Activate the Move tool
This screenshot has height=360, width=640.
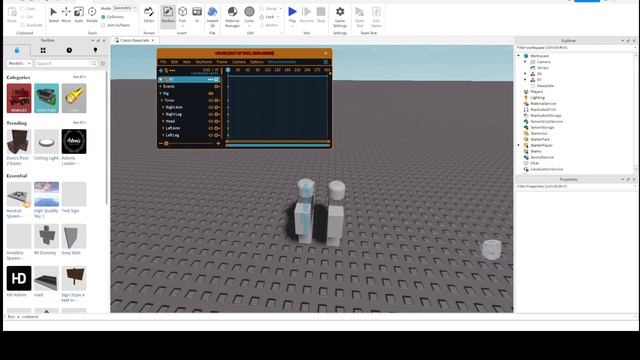66,15
